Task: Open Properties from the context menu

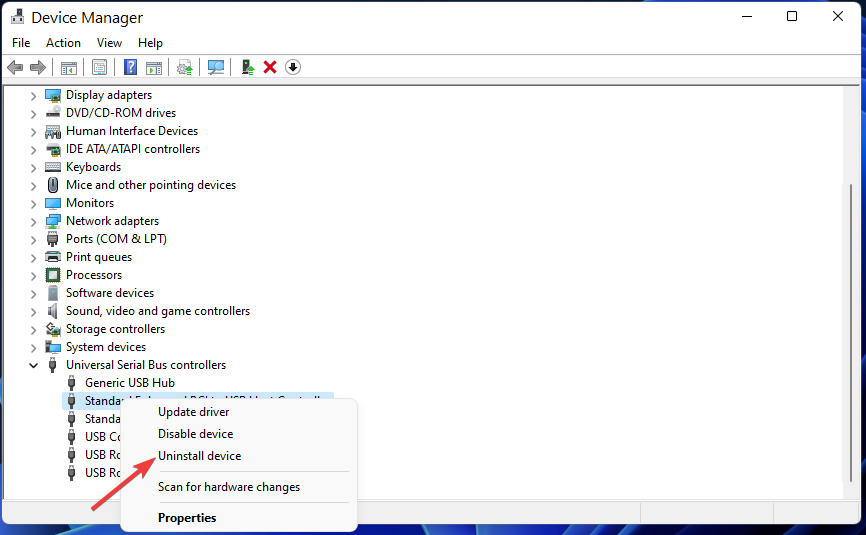Action: pos(187,518)
